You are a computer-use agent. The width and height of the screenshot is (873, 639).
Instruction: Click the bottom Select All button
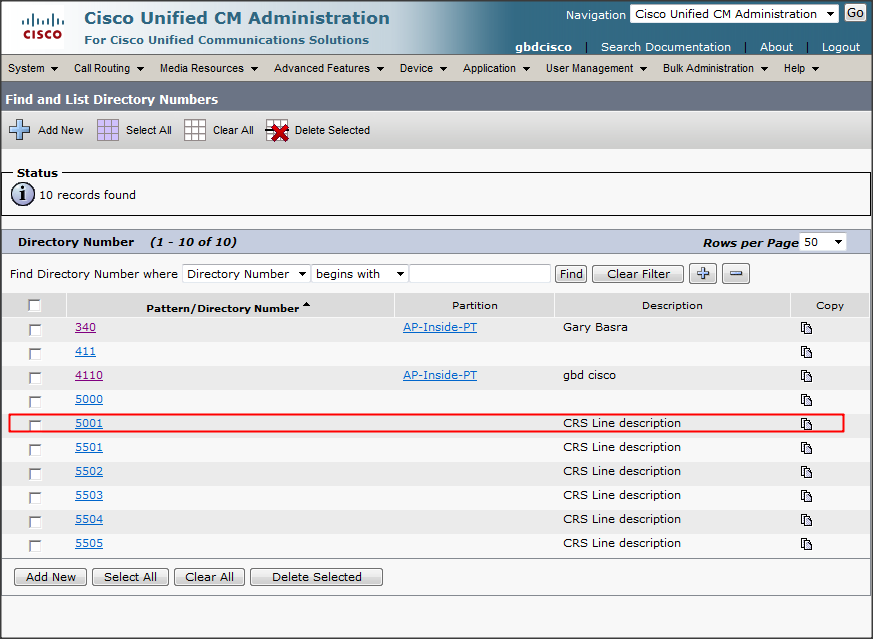tap(130, 577)
